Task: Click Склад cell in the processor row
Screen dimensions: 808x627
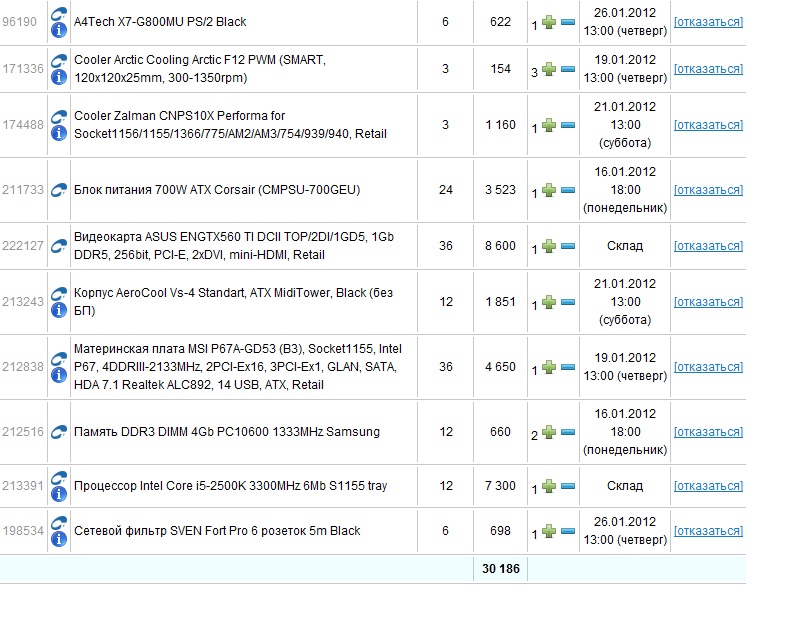Action: click(x=625, y=486)
